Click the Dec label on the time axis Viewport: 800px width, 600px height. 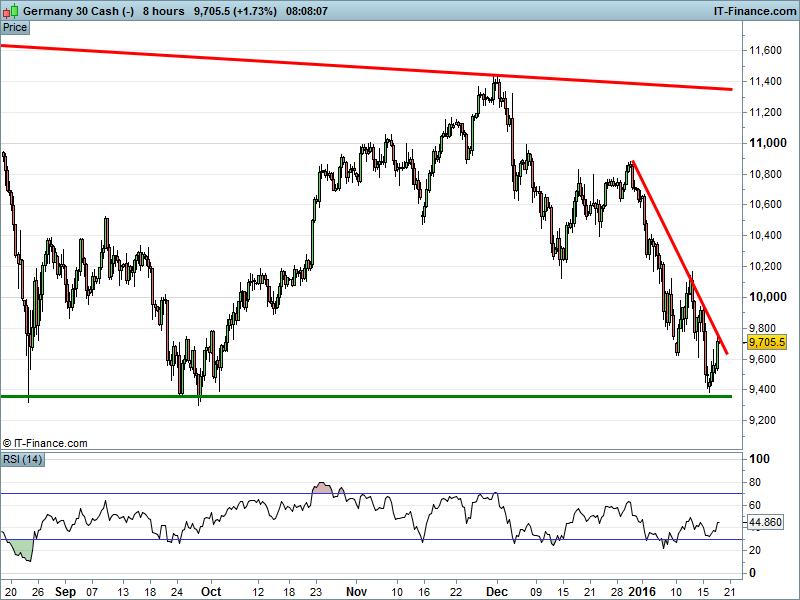(497, 591)
